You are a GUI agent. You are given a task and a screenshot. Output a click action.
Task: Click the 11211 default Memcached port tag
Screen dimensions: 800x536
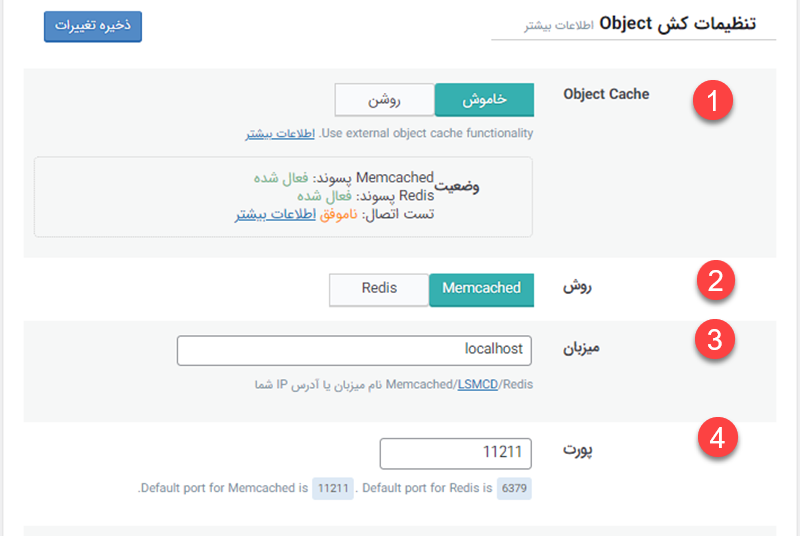tap(333, 489)
